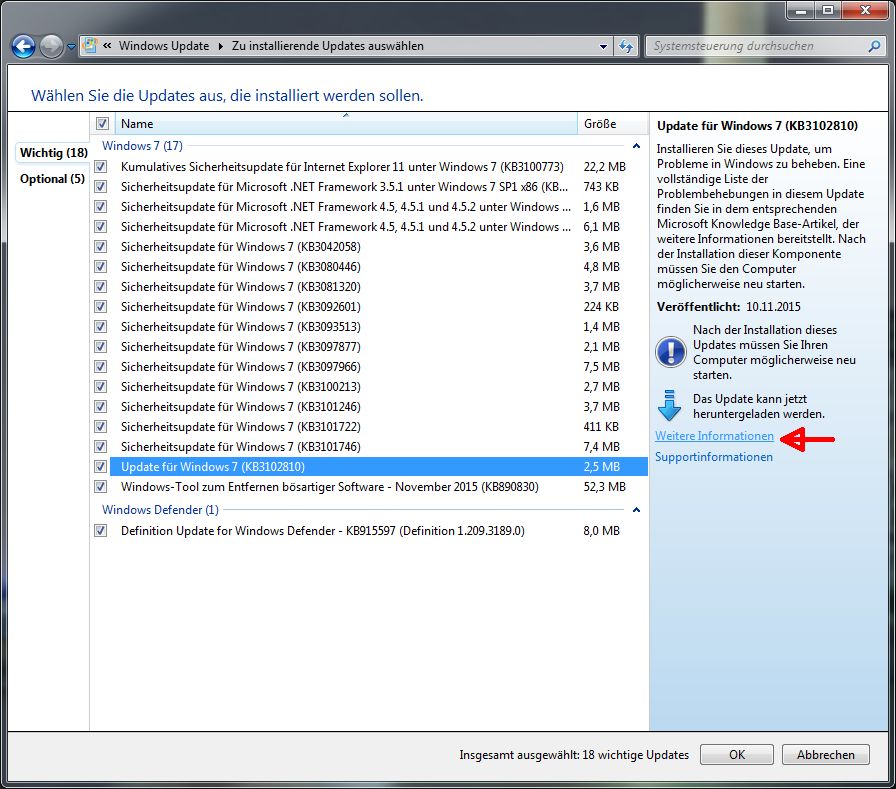
Task: Uncheck the KB3092601 security update checkbox
Action: 101,306
